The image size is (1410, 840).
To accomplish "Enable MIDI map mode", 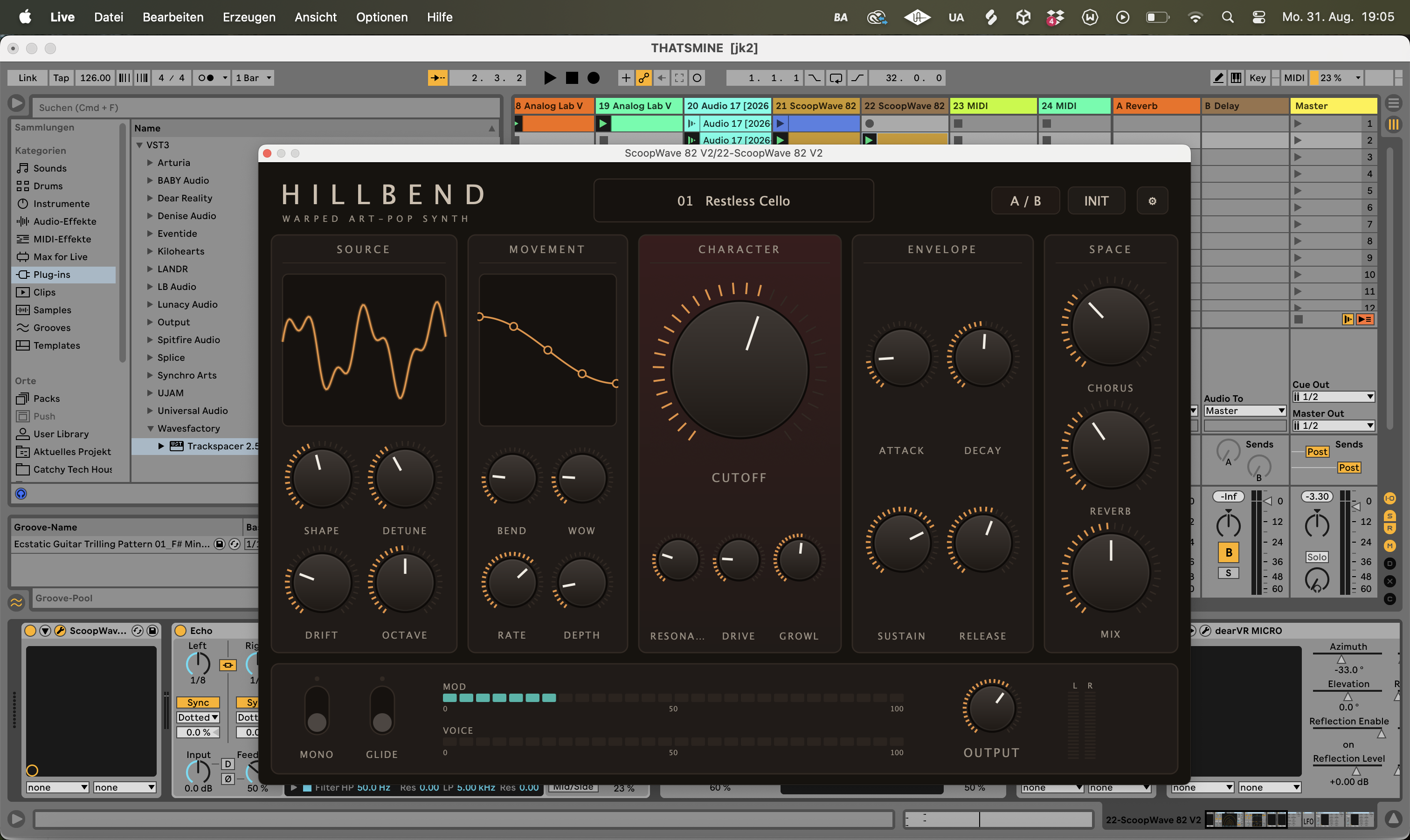I will pyautogui.click(x=1293, y=78).
